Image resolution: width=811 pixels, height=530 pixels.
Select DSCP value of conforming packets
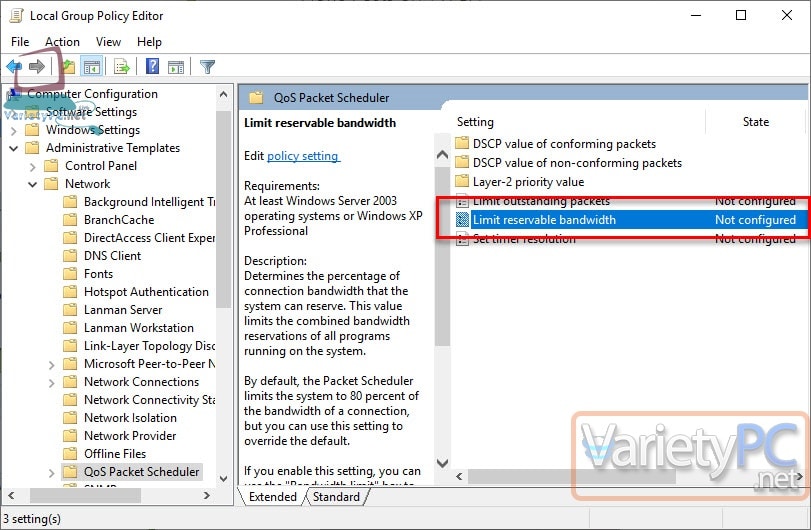point(564,144)
